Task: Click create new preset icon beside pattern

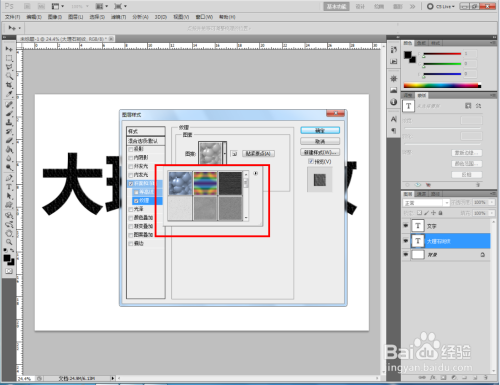Action: 234,154
